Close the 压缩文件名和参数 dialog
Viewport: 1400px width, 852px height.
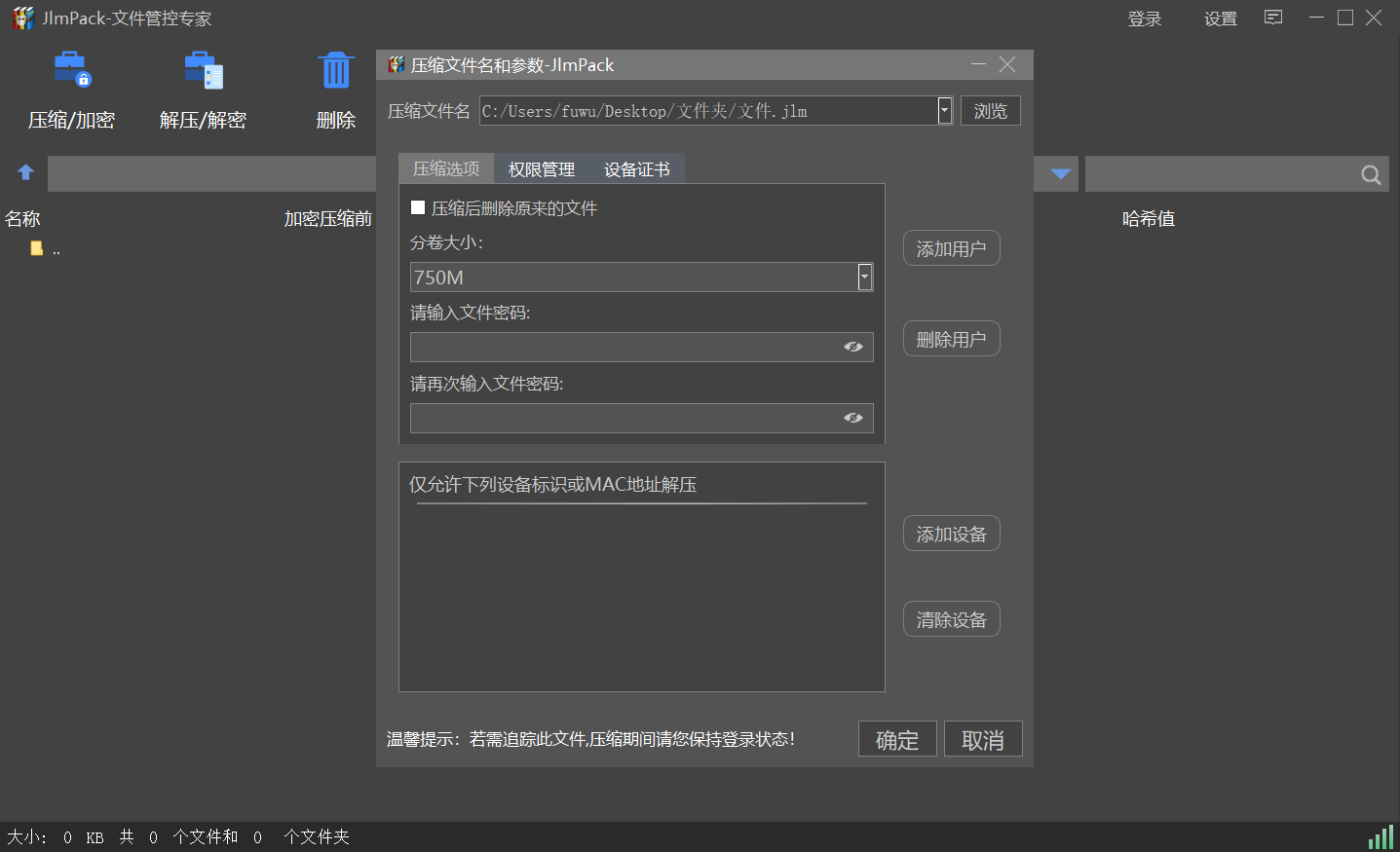coord(1007,64)
